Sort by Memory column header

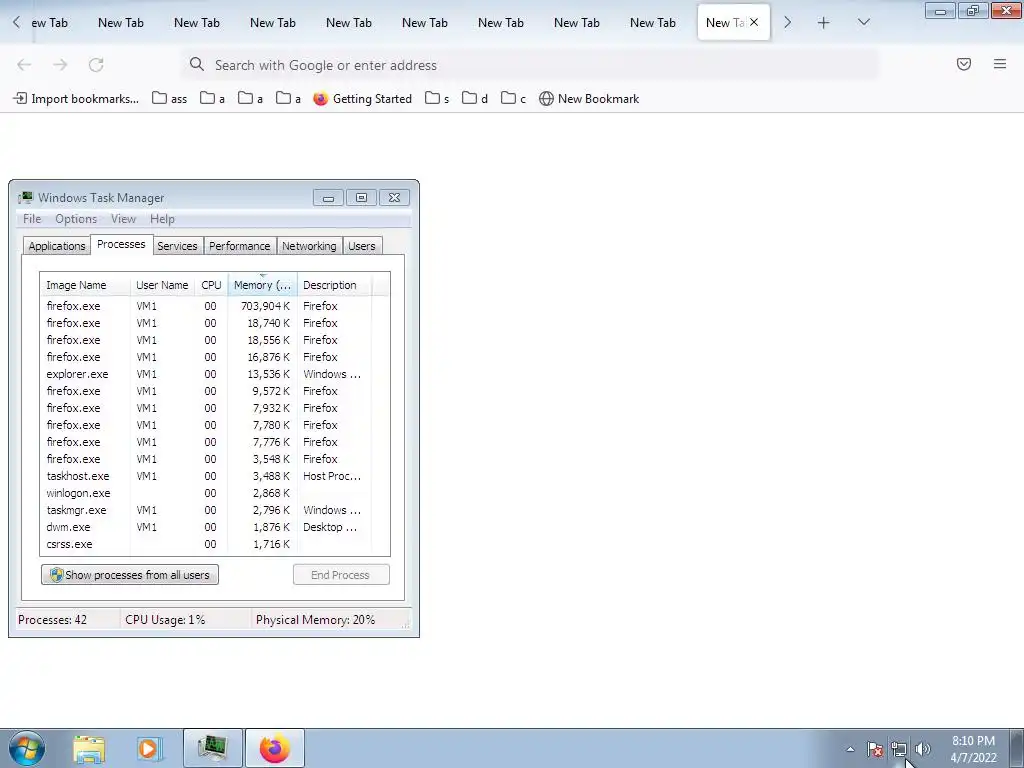click(x=263, y=285)
